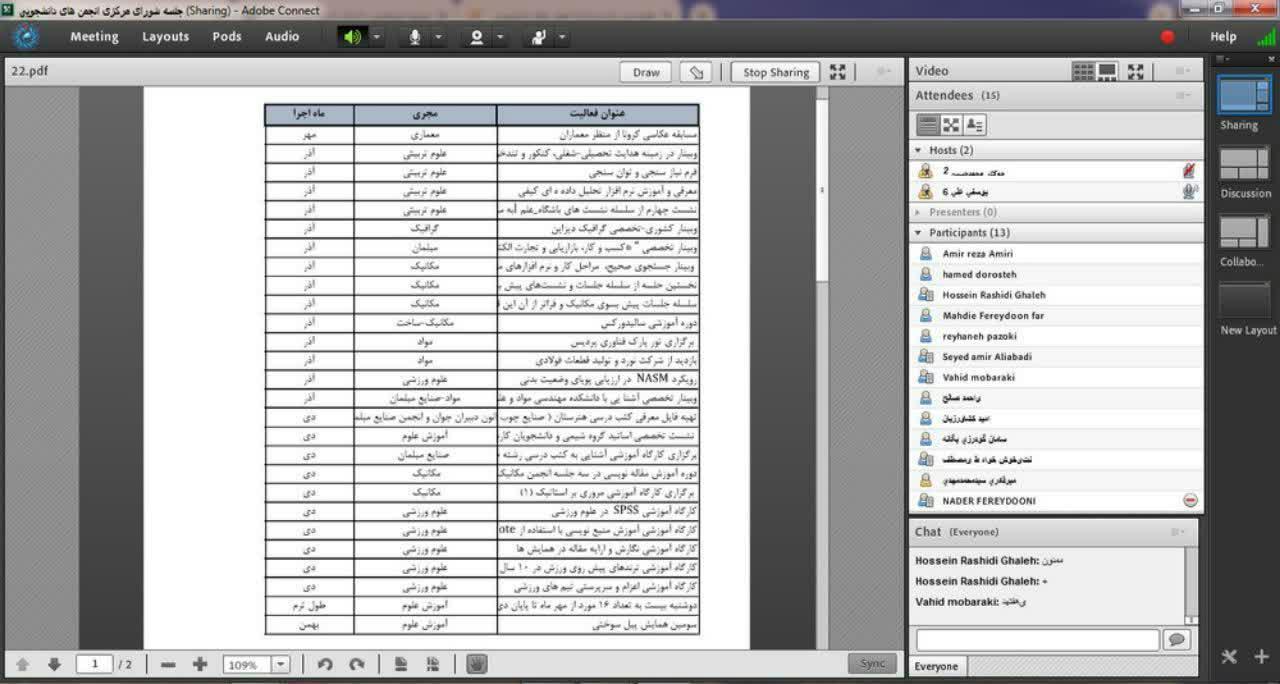Open the Pods menu
The width and height of the screenshot is (1280, 684).
pos(227,37)
